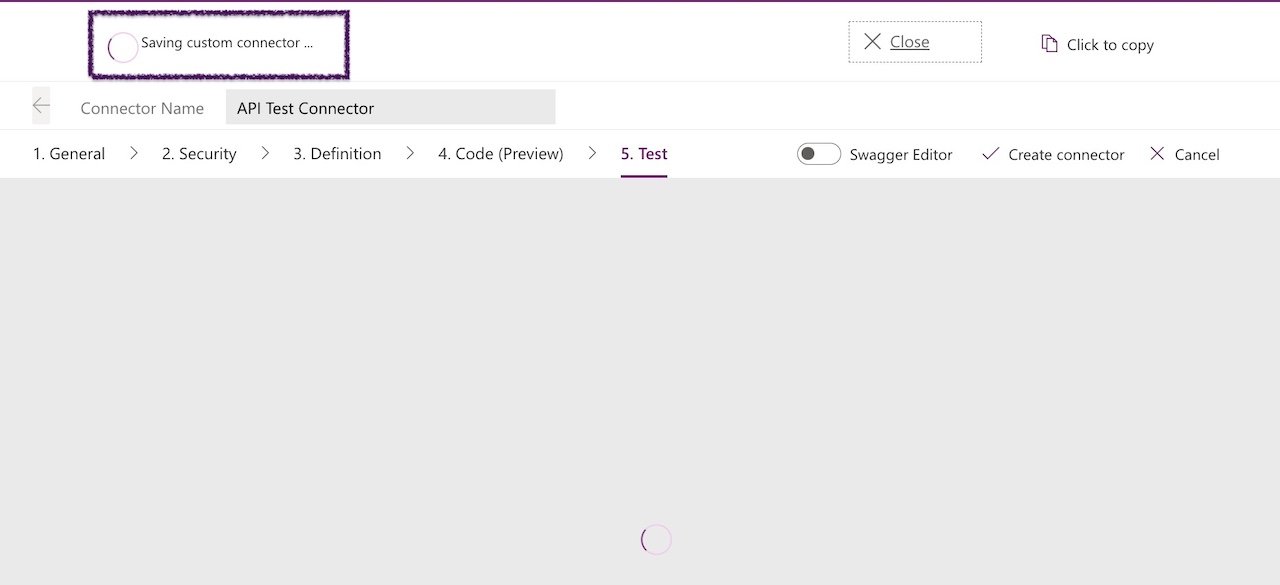Select the 5. Test step
This screenshot has width=1280, height=585.
[644, 154]
